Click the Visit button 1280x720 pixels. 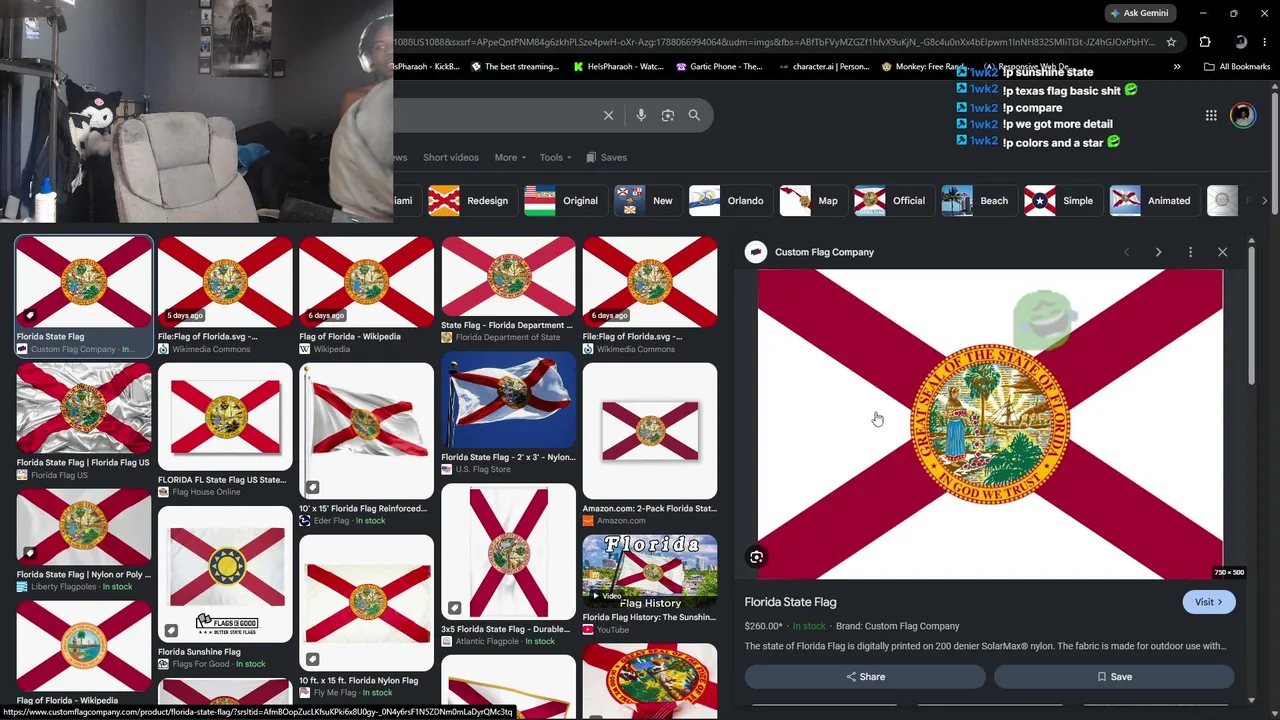pos(1209,602)
